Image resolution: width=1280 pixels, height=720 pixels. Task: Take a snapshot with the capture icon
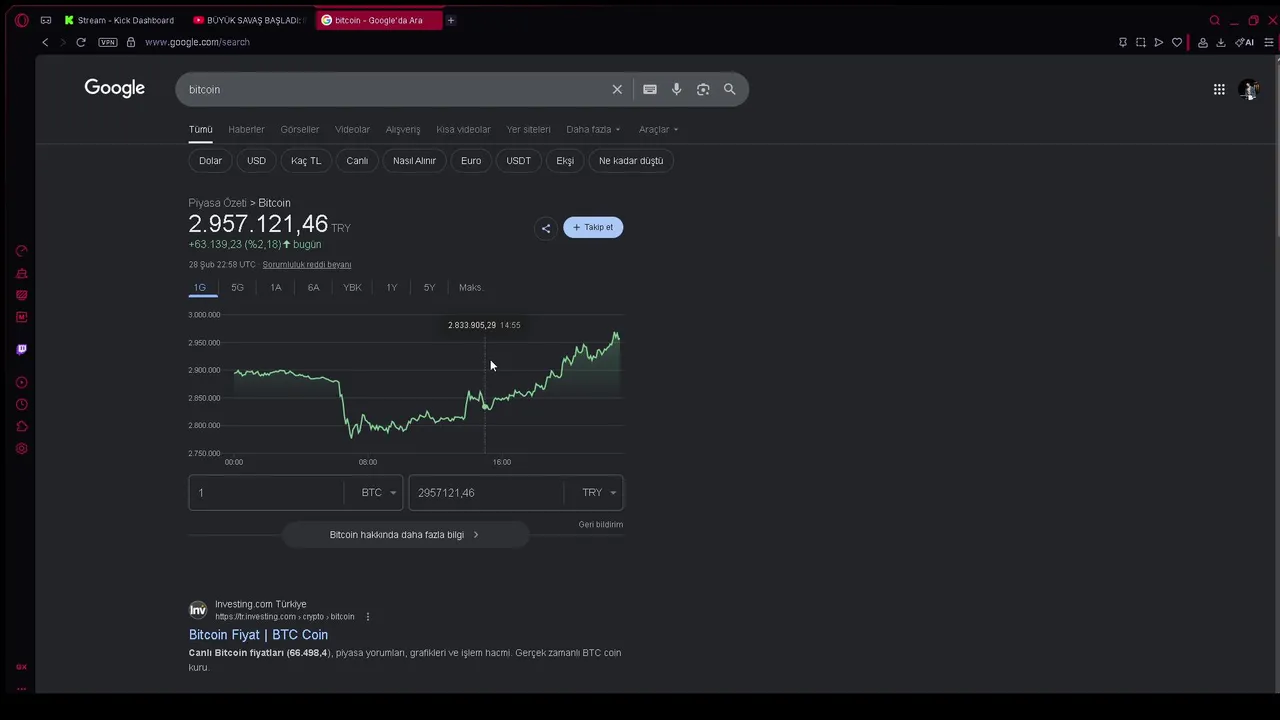click(1141, 42)
